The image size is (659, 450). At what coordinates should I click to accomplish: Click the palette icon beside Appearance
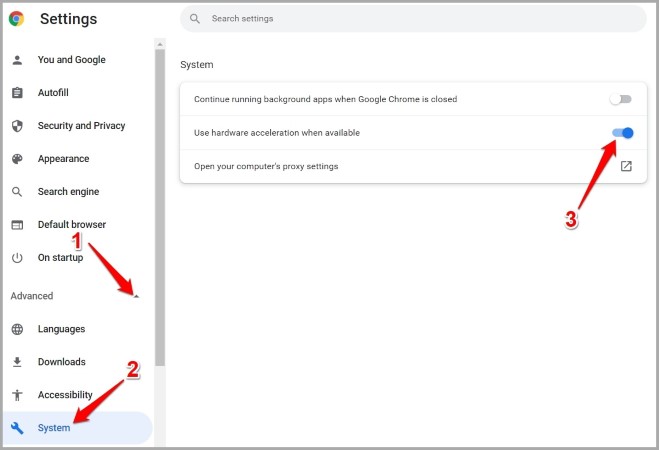pyautogui.click(x=17, y=159)
